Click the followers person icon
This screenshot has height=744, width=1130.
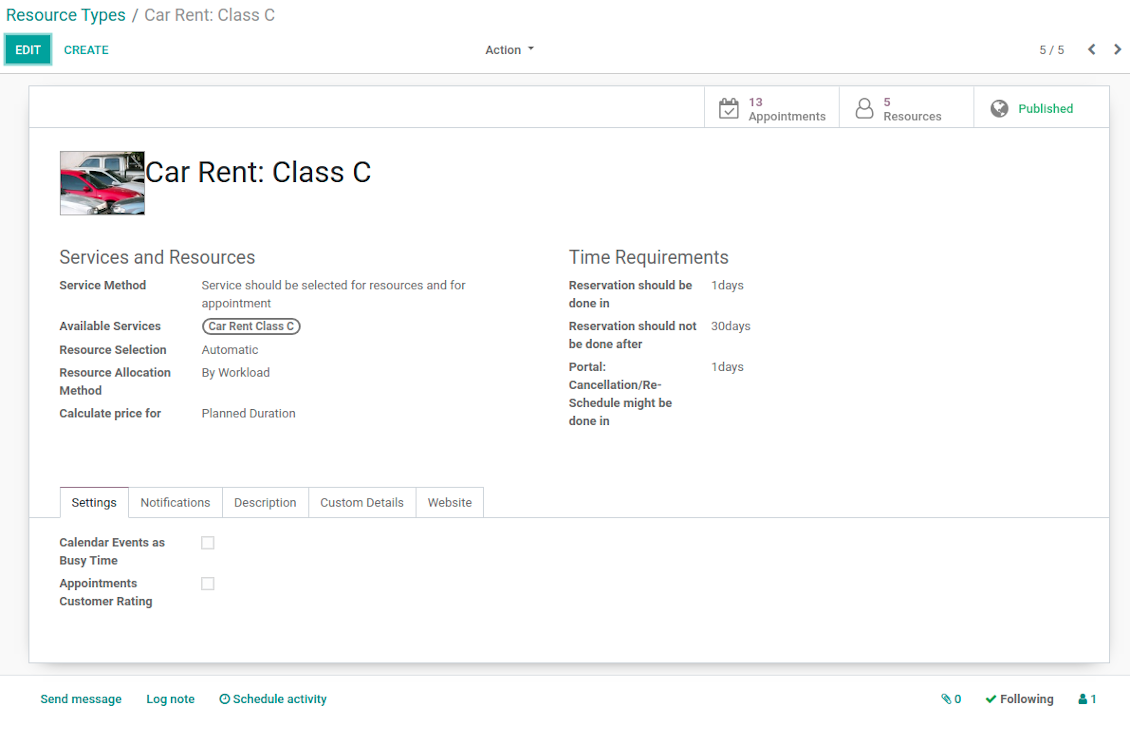coord(1082,699)
